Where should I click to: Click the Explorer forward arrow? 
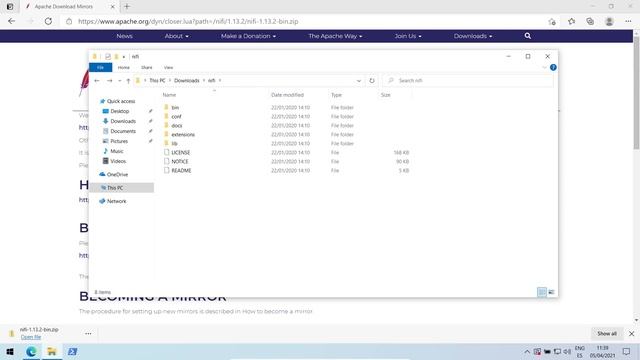click(x=109, y=81)
